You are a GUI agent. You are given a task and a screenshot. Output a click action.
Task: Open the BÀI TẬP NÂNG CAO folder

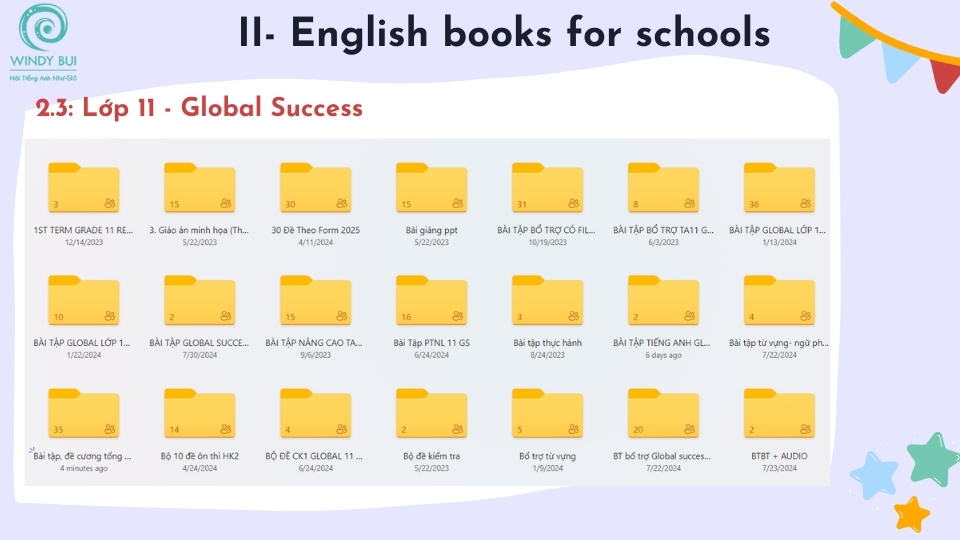[x=315, y=302]
